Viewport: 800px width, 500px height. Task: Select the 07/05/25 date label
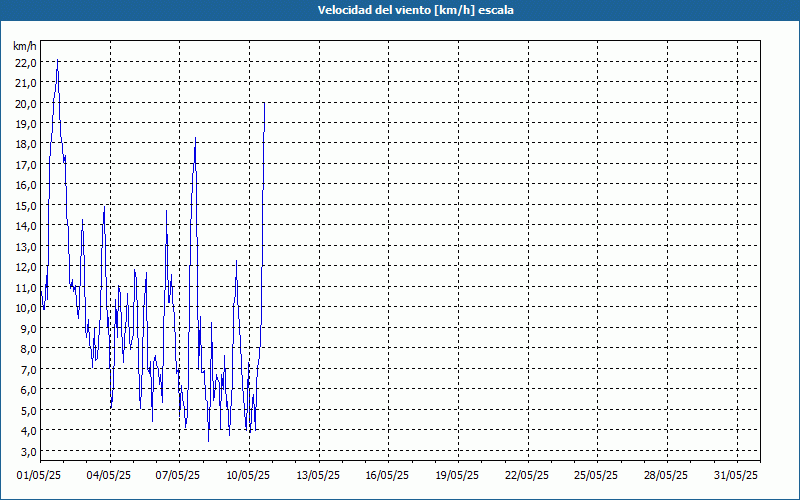178,475
